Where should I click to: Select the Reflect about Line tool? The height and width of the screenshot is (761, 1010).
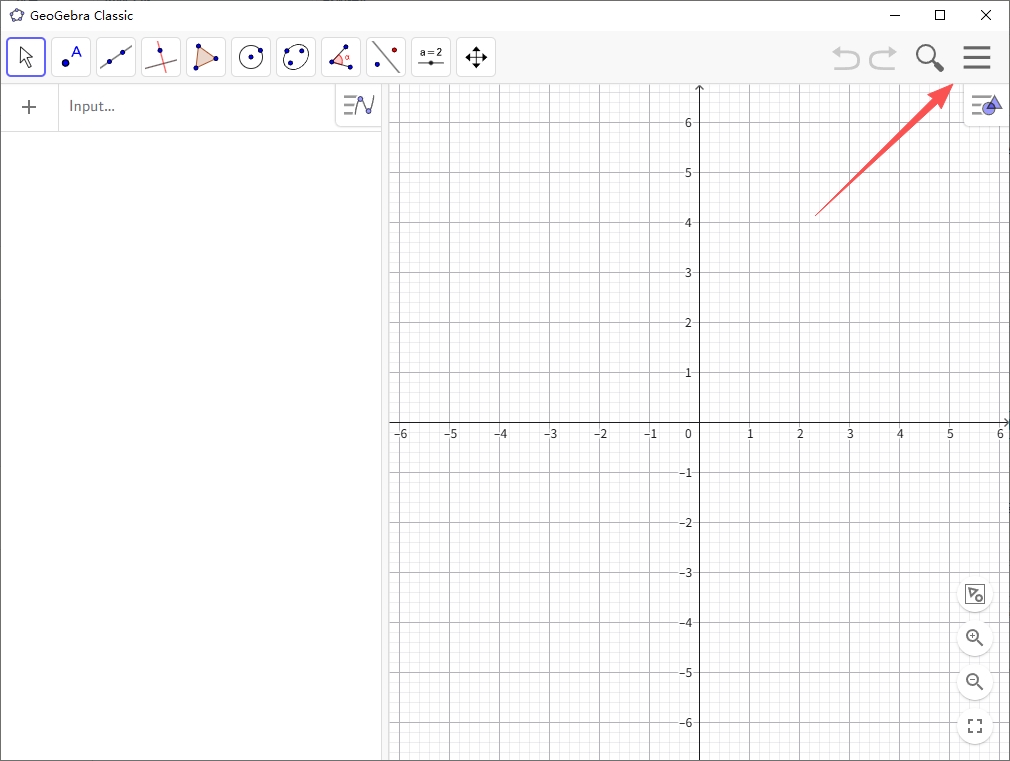pyautogui.click(x=386, y=57)
